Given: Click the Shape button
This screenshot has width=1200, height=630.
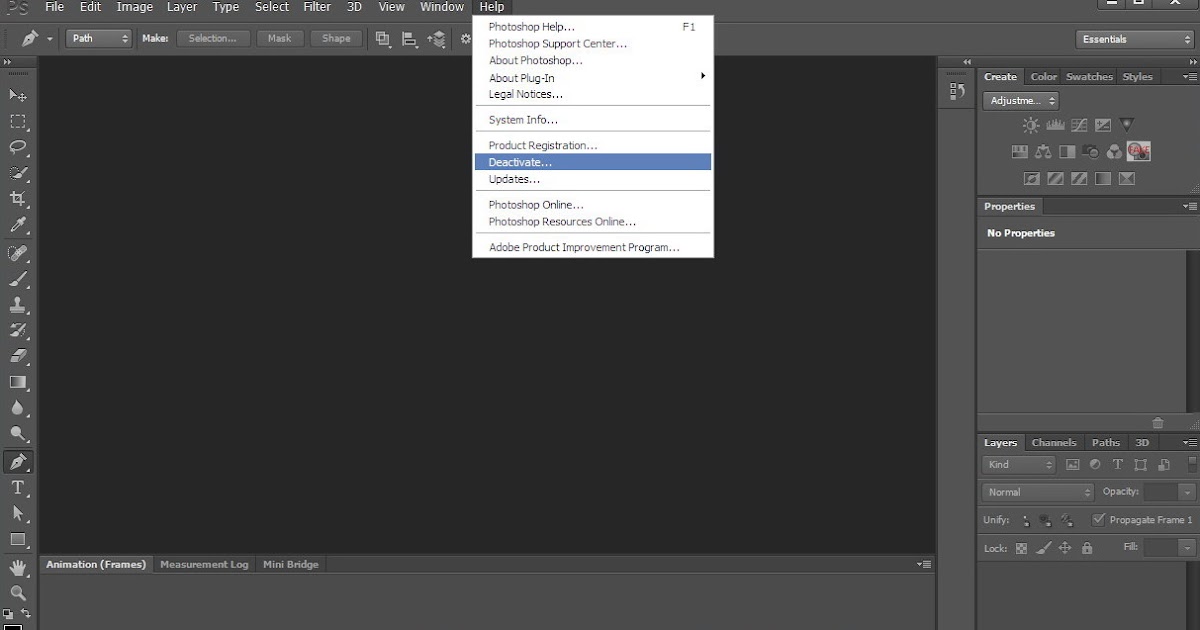Looking at the screenshot, I should pyautogui.click(x=336, y=39).
